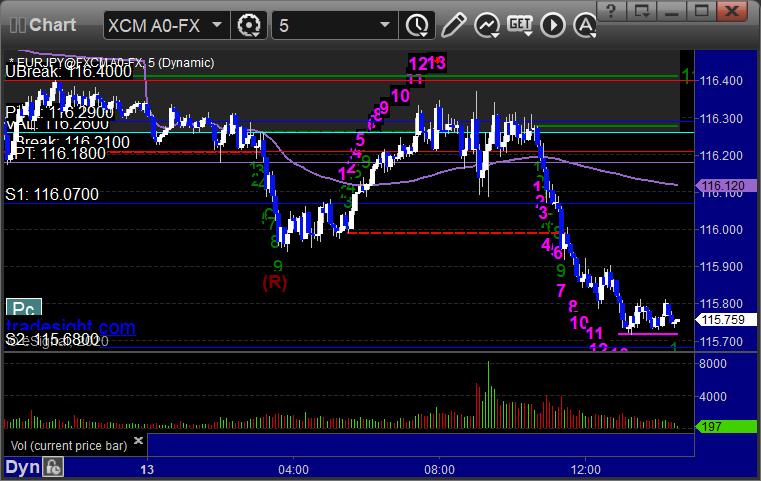Expand the XCM A0-FX symbol dropdown arrow

click(x=217, y=24)
